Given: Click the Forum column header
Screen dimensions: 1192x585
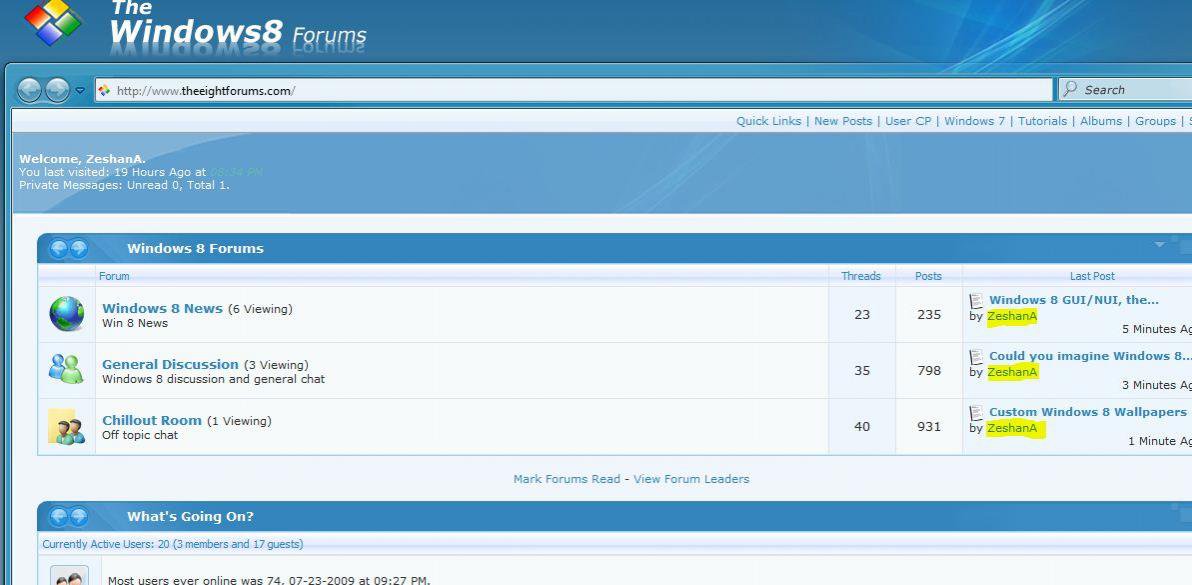Looking at the screenshot, I should [114, 277].
